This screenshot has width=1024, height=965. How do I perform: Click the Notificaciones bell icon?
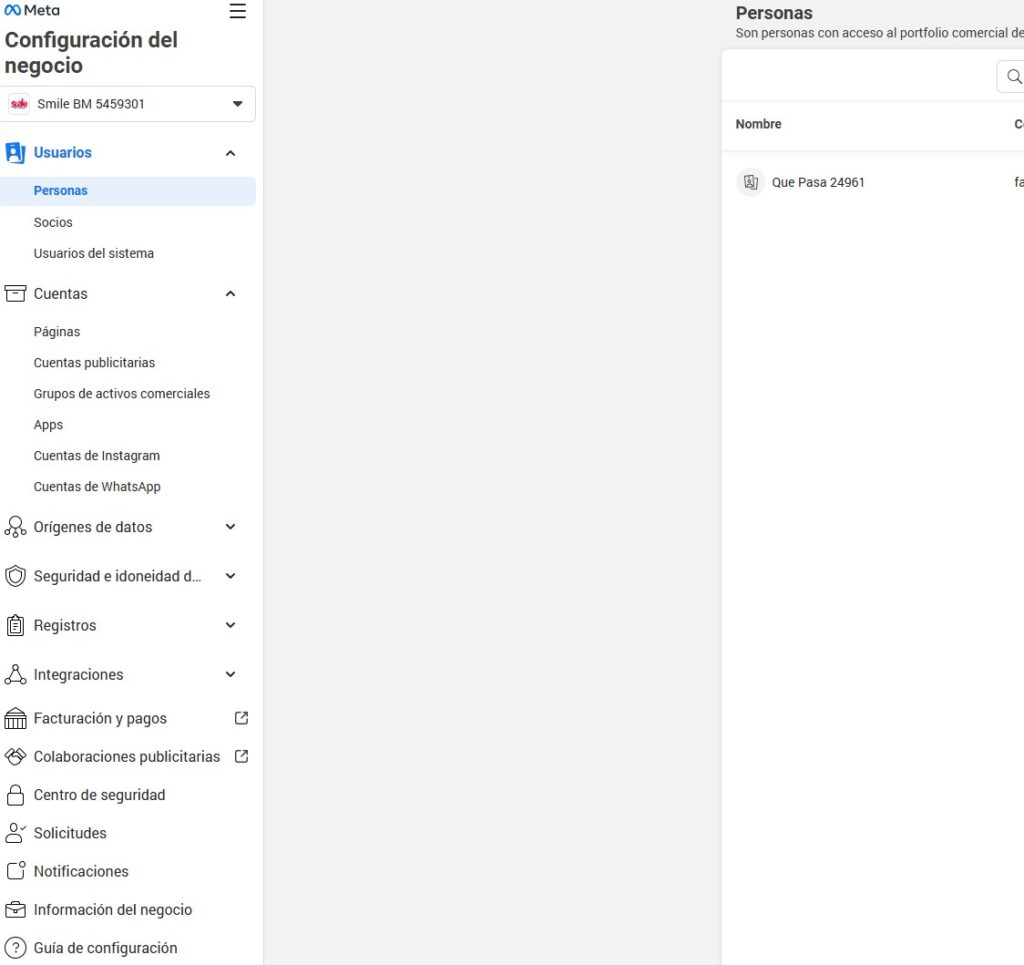[x=14, y=871]
